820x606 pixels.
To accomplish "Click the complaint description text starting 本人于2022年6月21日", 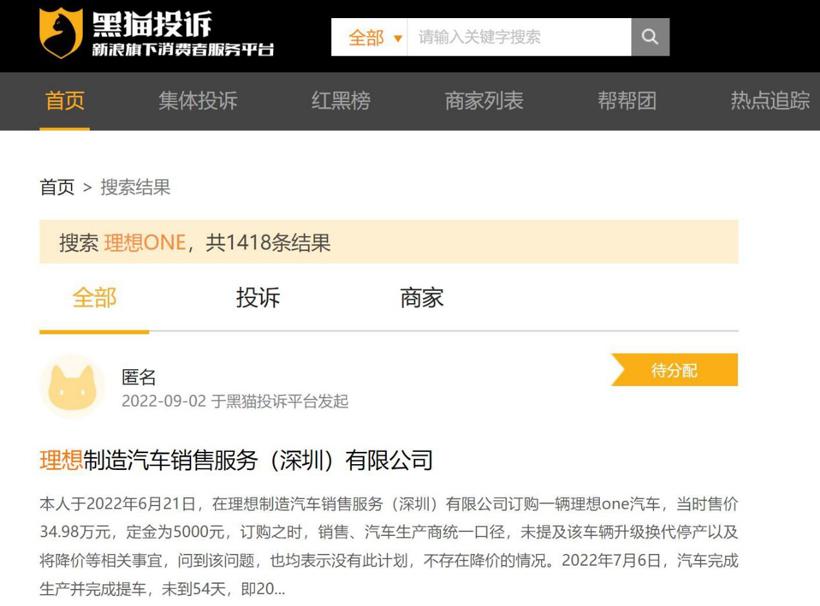I will pos(388,545).
